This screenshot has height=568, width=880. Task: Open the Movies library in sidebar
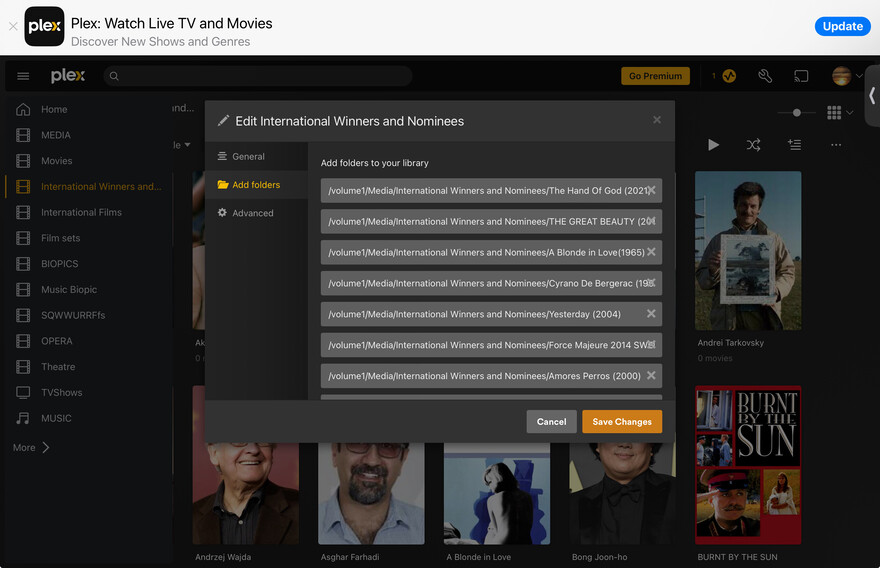point(56,161)
